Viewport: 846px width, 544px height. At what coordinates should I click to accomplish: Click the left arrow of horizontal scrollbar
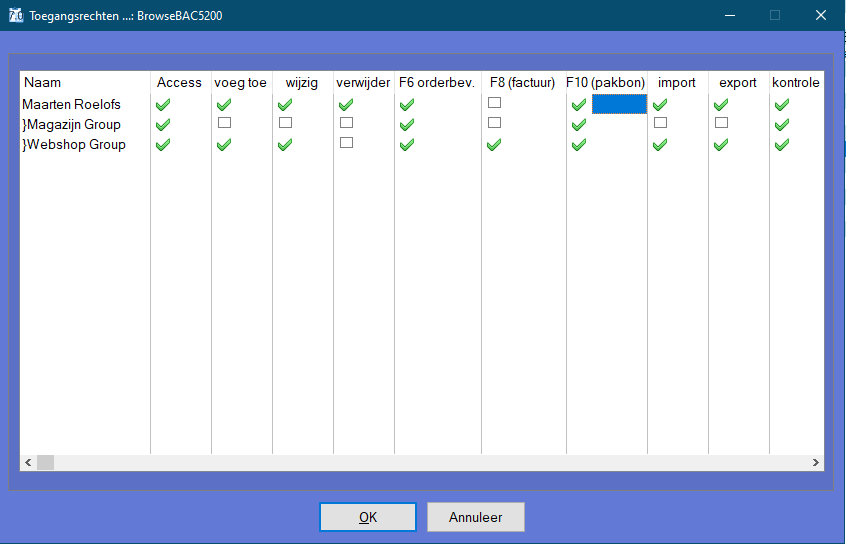pos(29,463)
